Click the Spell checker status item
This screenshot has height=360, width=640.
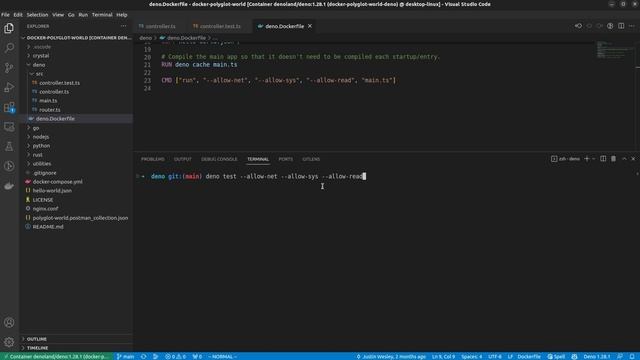point(556,356)
